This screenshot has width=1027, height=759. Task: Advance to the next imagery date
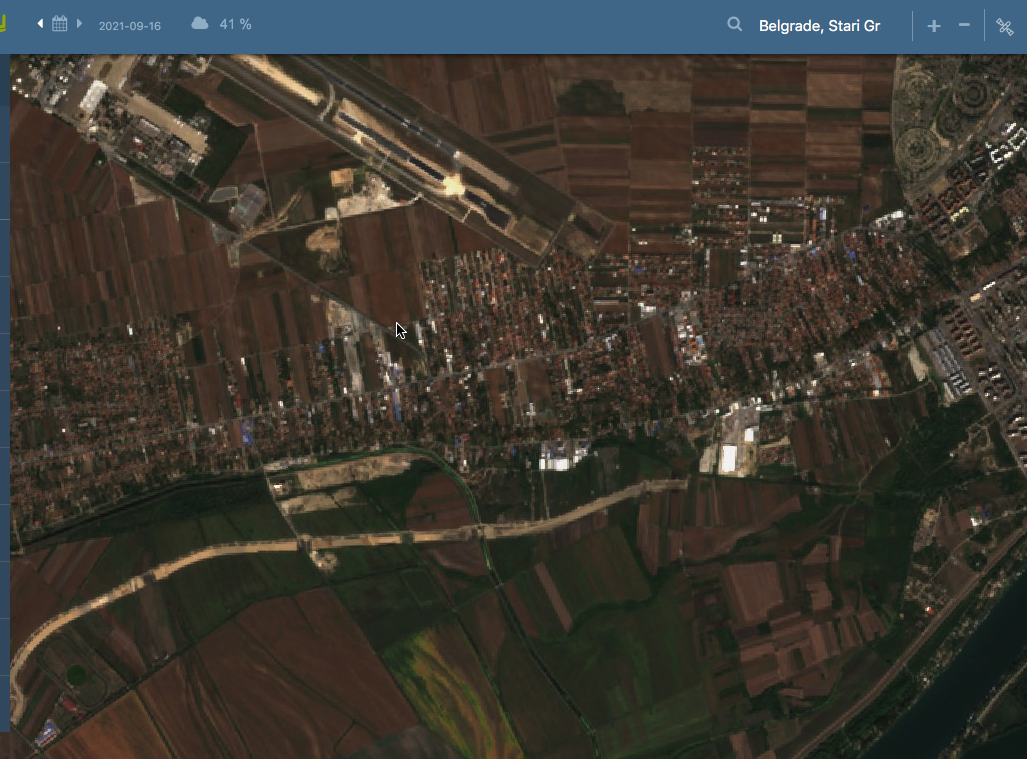pos(79,24)
